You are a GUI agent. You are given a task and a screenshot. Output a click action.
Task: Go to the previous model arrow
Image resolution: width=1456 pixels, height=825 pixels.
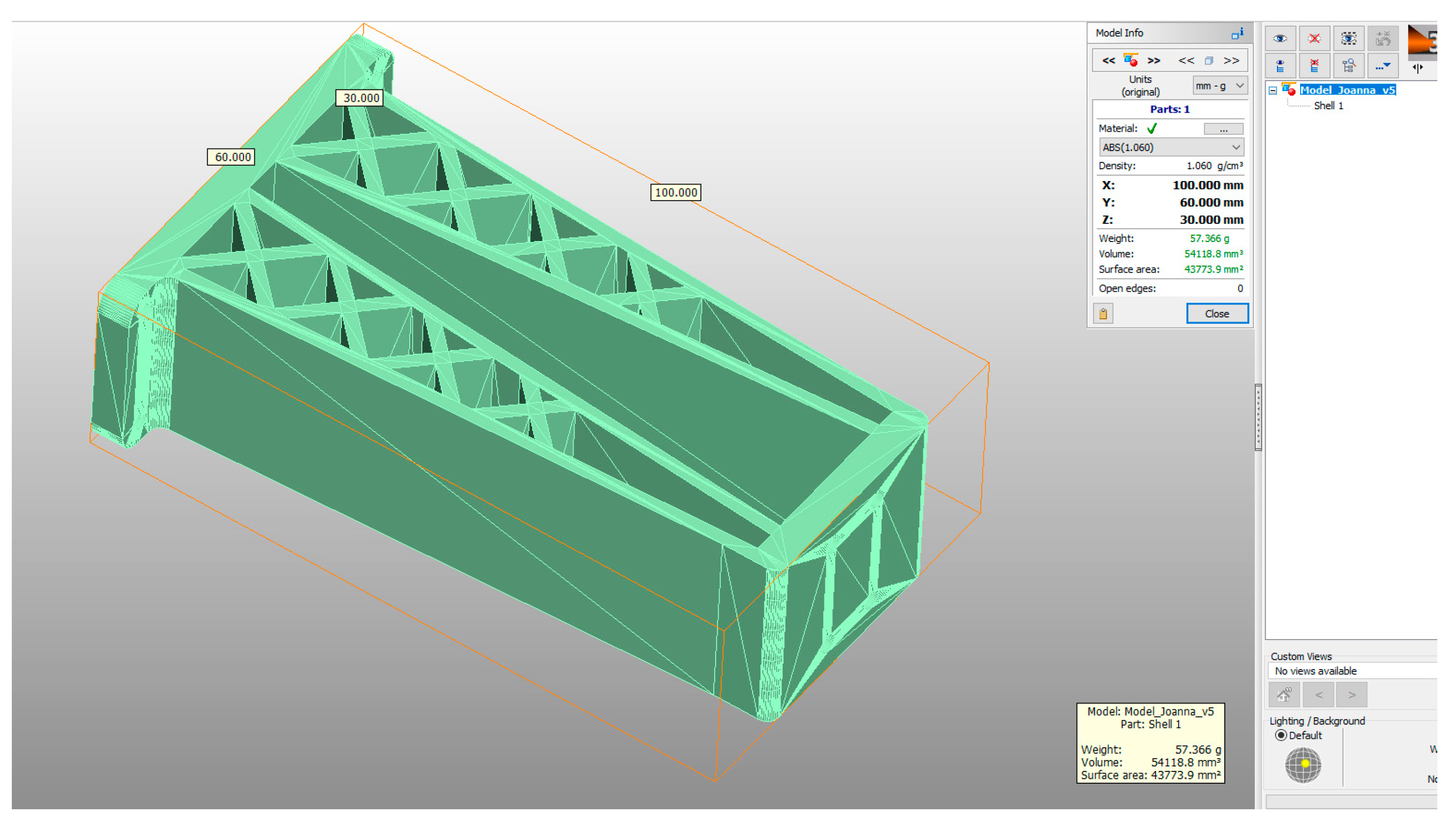click(1108, 61)
